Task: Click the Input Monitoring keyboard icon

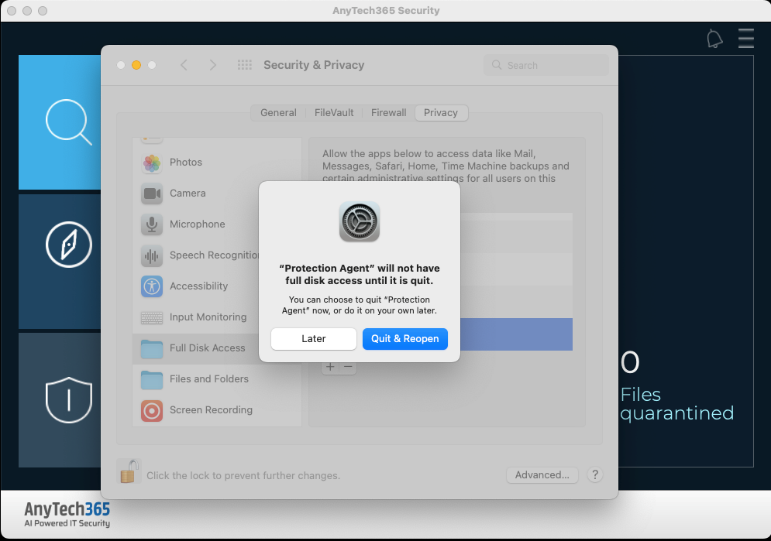Action: [x=152, y=318]
